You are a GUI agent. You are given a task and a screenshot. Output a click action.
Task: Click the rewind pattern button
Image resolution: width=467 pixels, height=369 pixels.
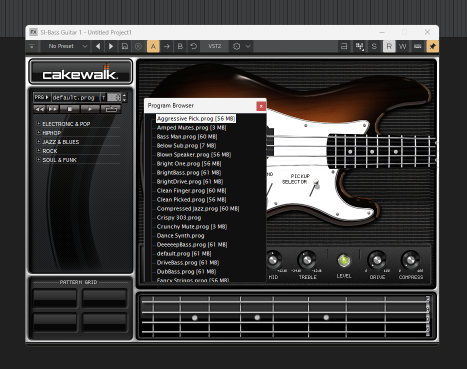pos(39,109)
